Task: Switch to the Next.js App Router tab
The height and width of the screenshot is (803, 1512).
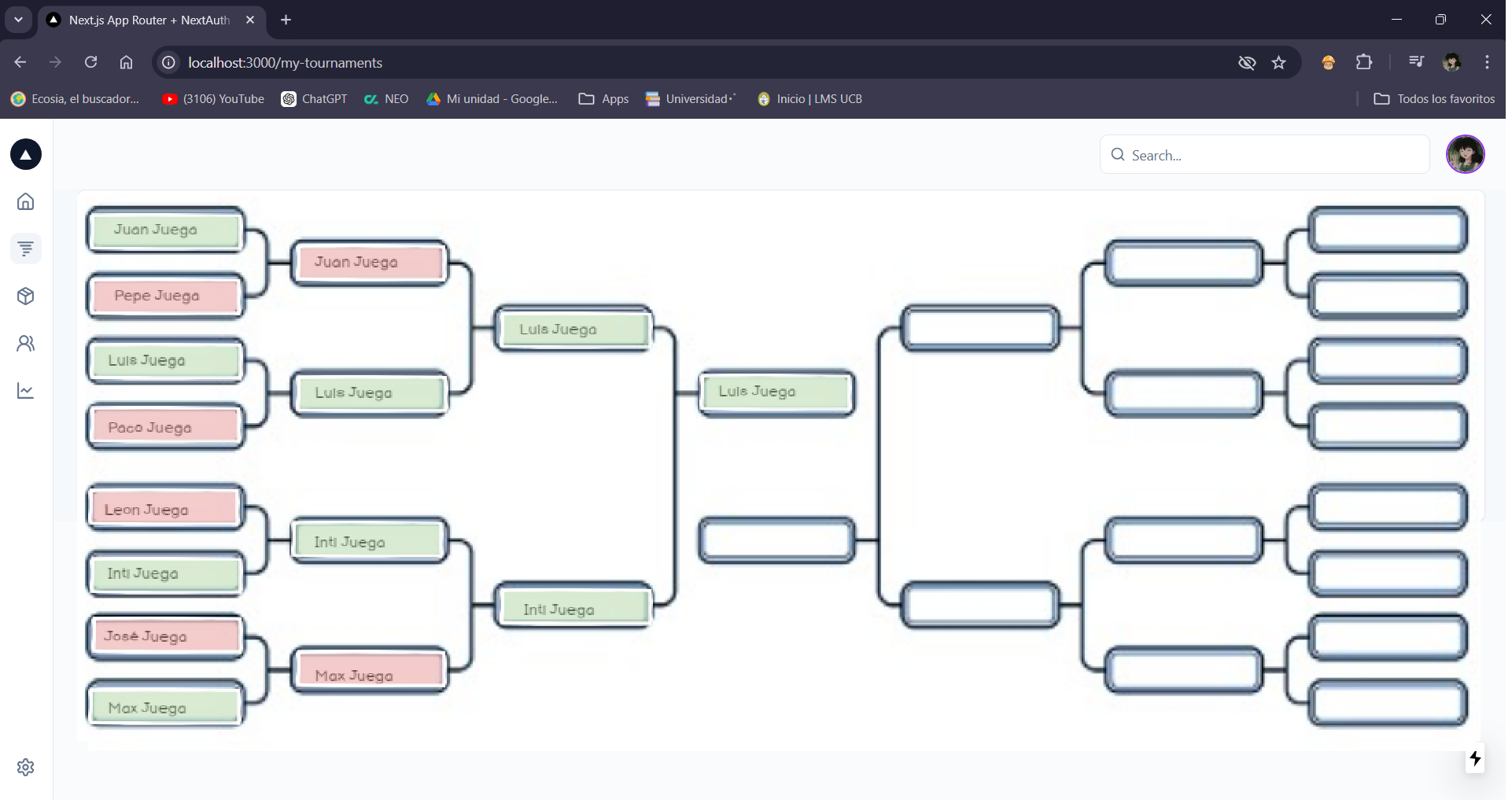Action: pos(149,20)
